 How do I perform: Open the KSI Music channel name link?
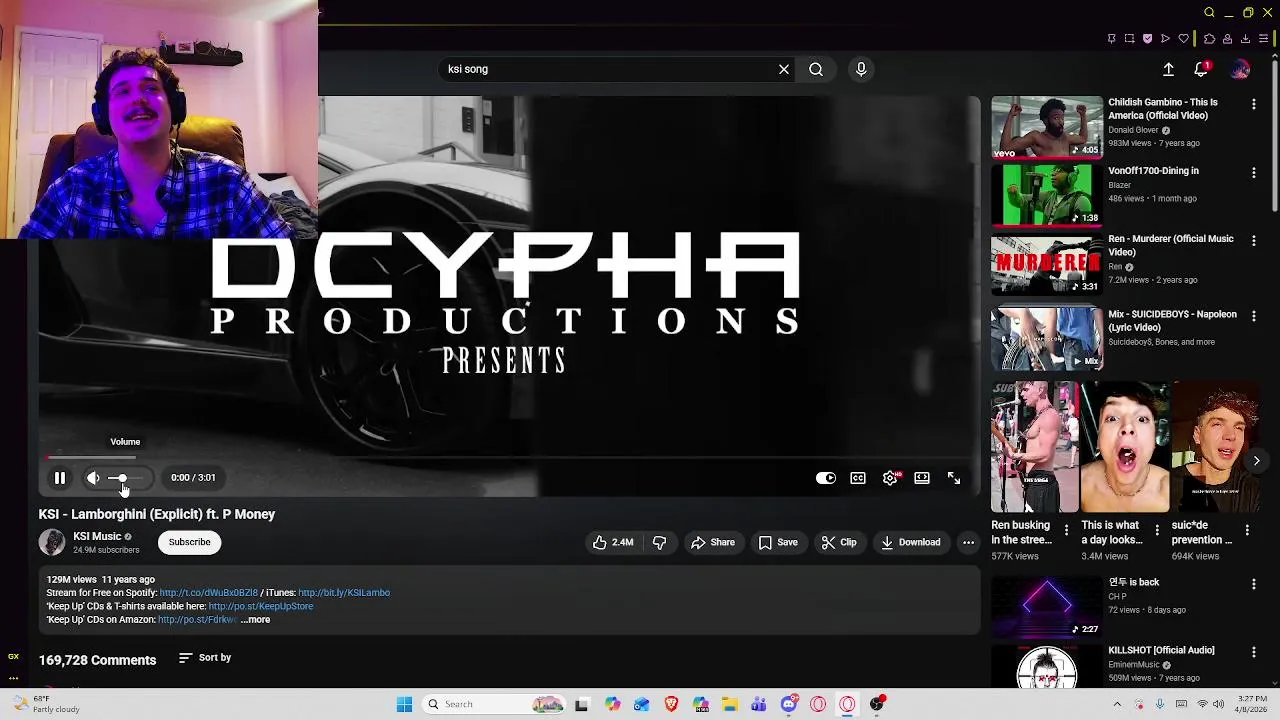pos(97,536)
